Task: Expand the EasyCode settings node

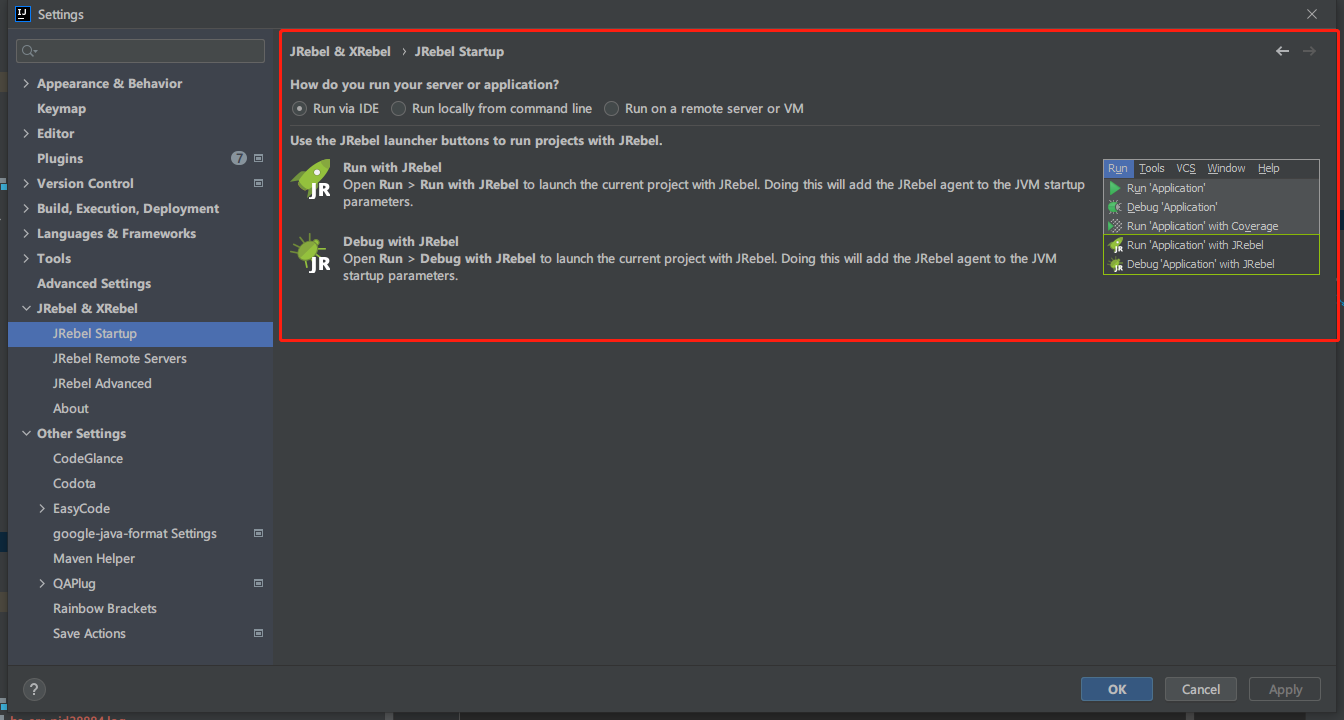Action: click(x=42, y=508)
